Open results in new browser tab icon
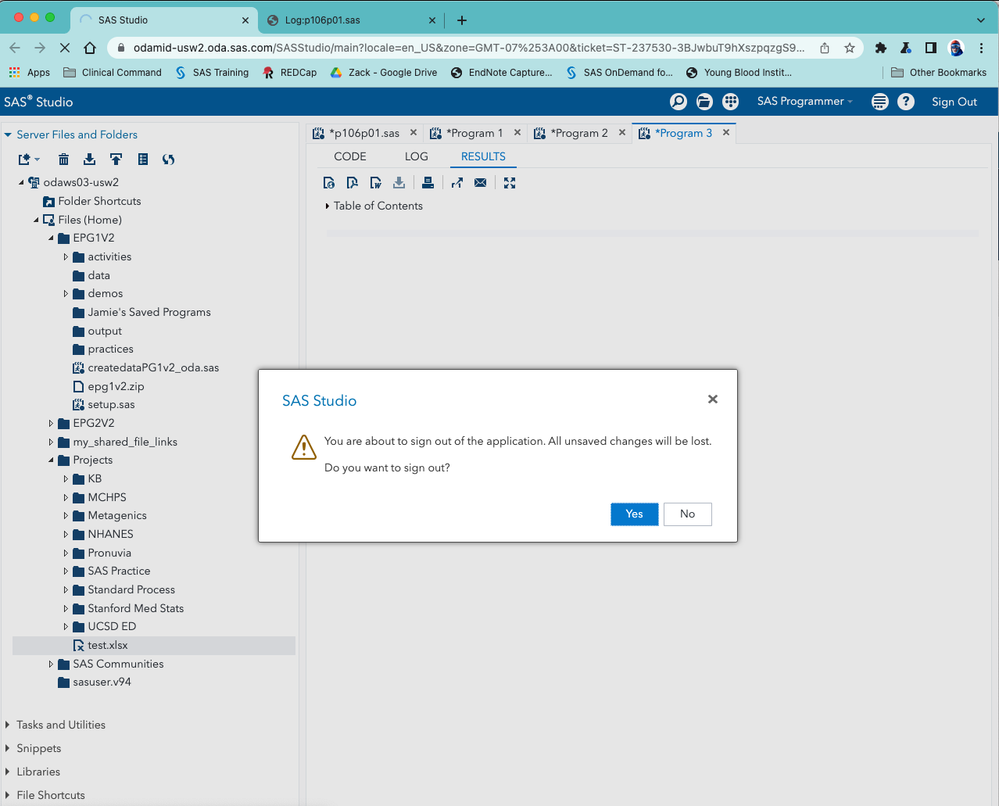This screenshot has height=806, width=999. coord(457,183)
